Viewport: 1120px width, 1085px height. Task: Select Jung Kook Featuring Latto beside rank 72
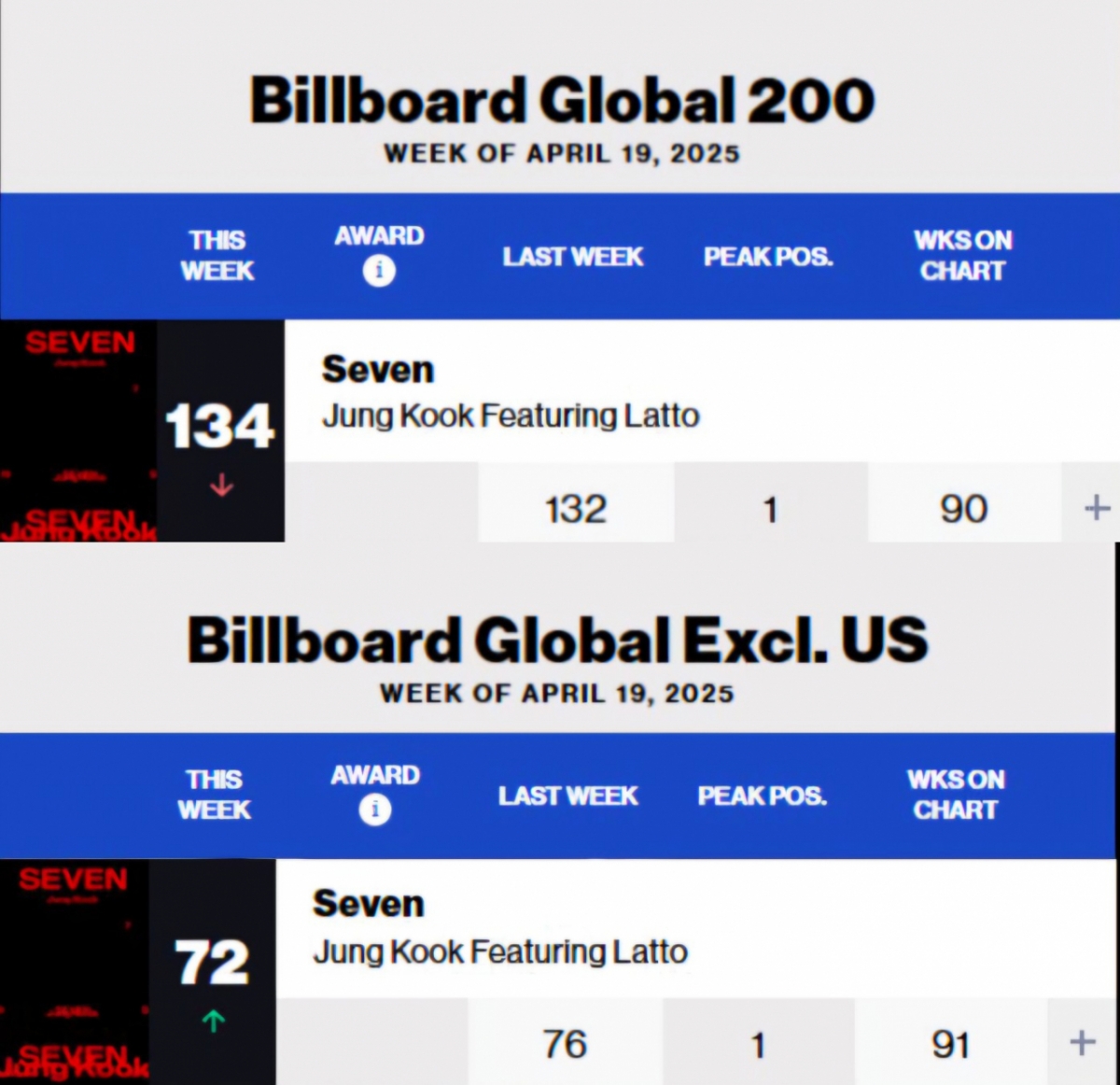click(x=500, y=951)
